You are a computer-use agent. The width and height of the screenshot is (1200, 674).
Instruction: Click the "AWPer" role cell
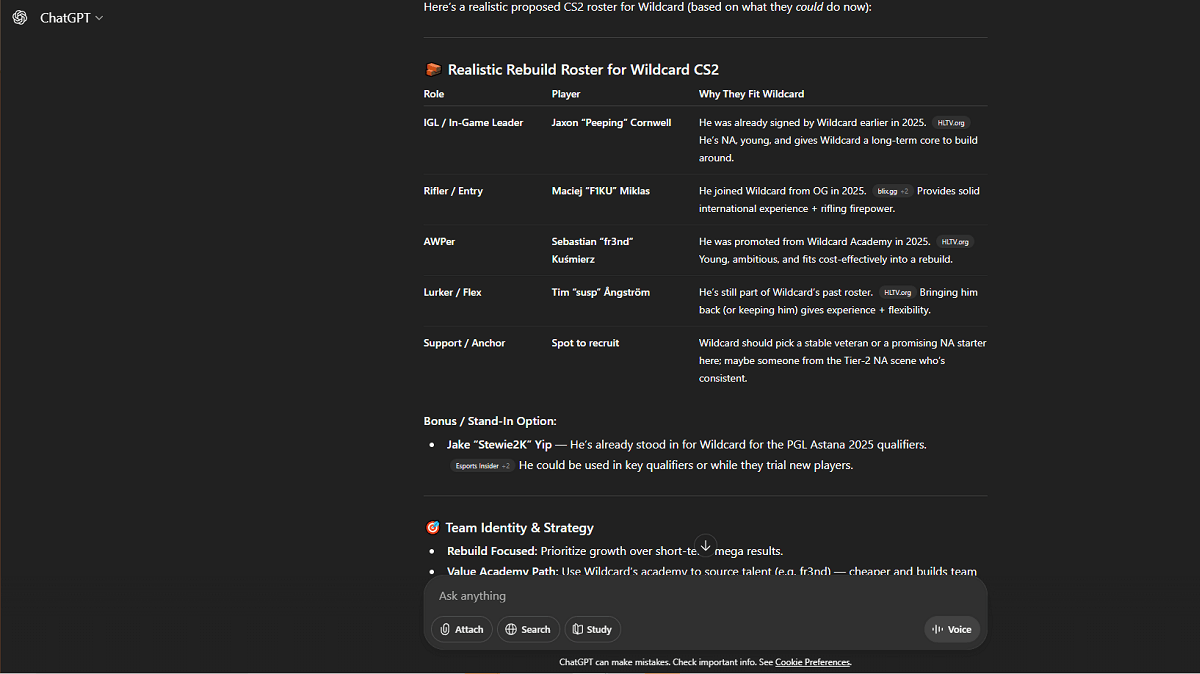pyautogui.click(x=439, y=242)
